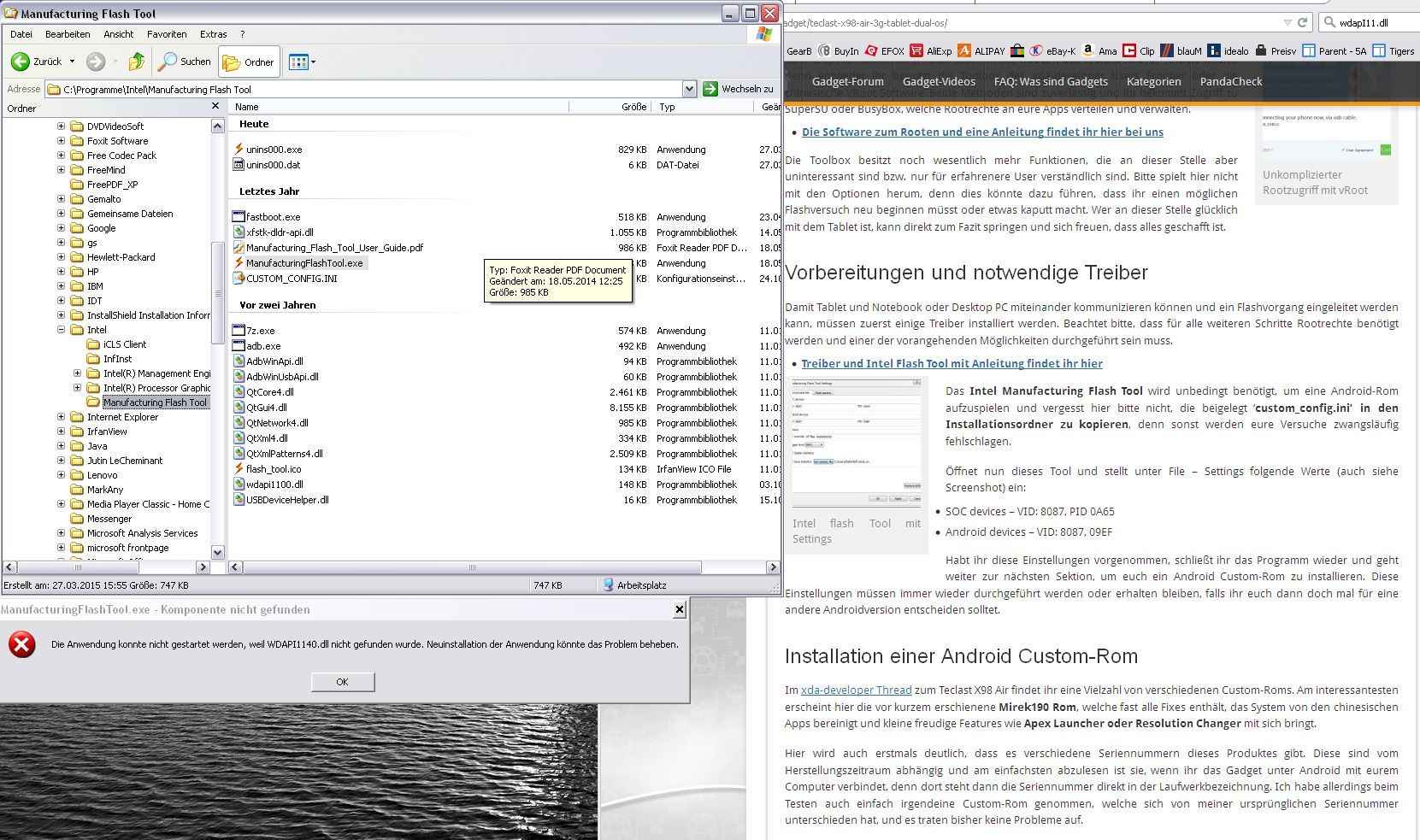The height and width of the screenshot is (840, 1420).
Task: Click the Zurück back arrow button
Action: 36,62
